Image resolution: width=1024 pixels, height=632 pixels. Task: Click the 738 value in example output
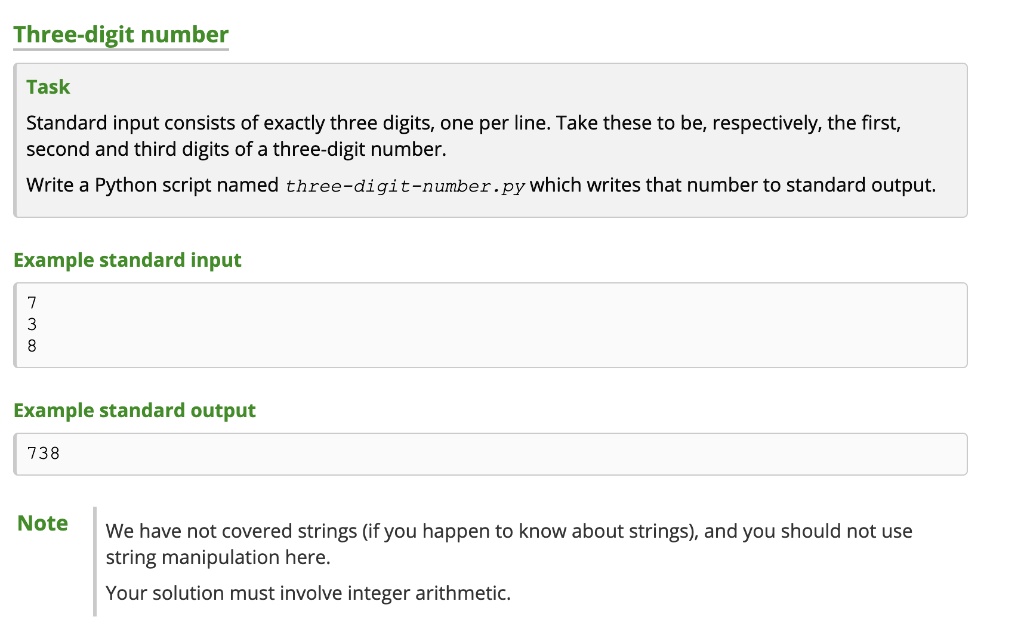click(43, 453)
